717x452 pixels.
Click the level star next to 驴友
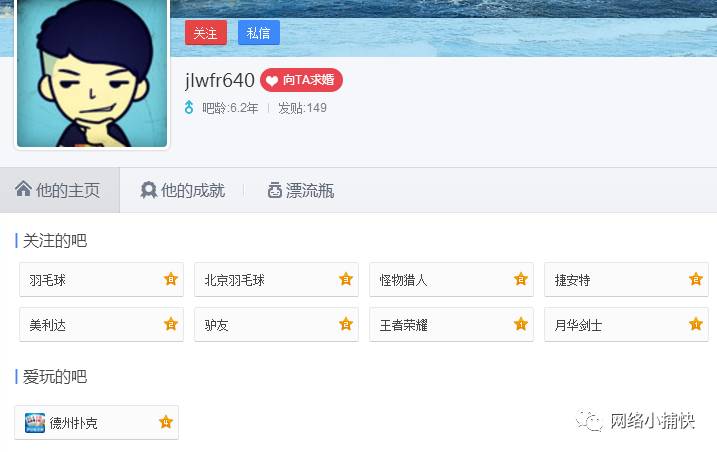[346, 324]
